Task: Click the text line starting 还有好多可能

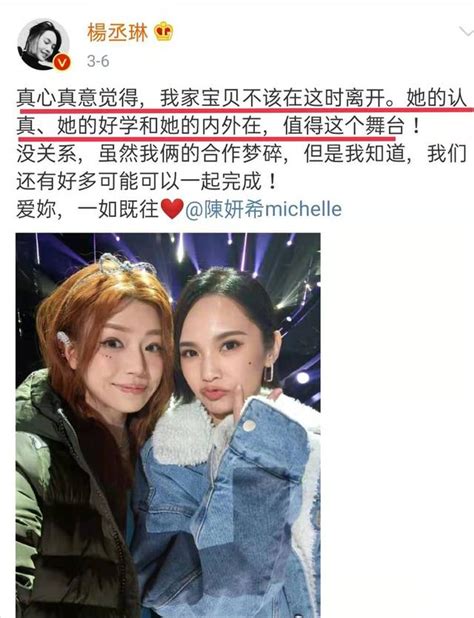Action: [146, 182]
